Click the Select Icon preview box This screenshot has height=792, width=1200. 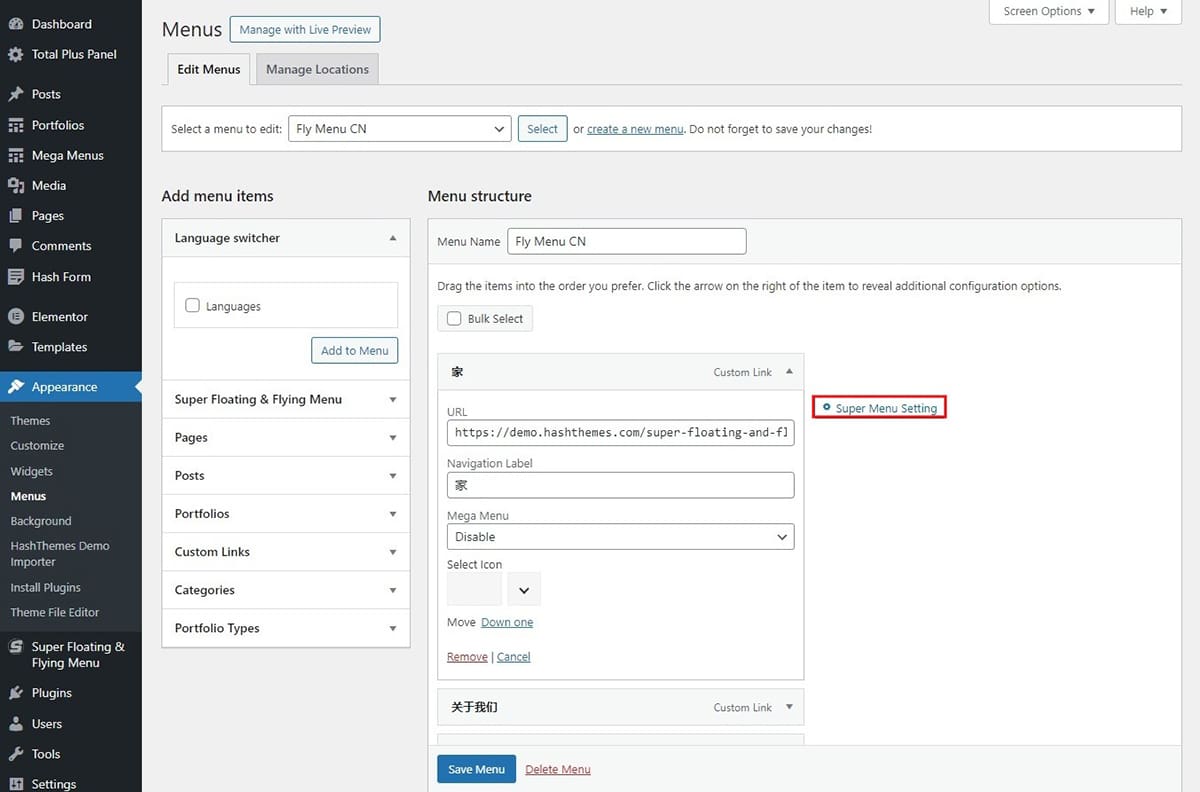(474, 590)
